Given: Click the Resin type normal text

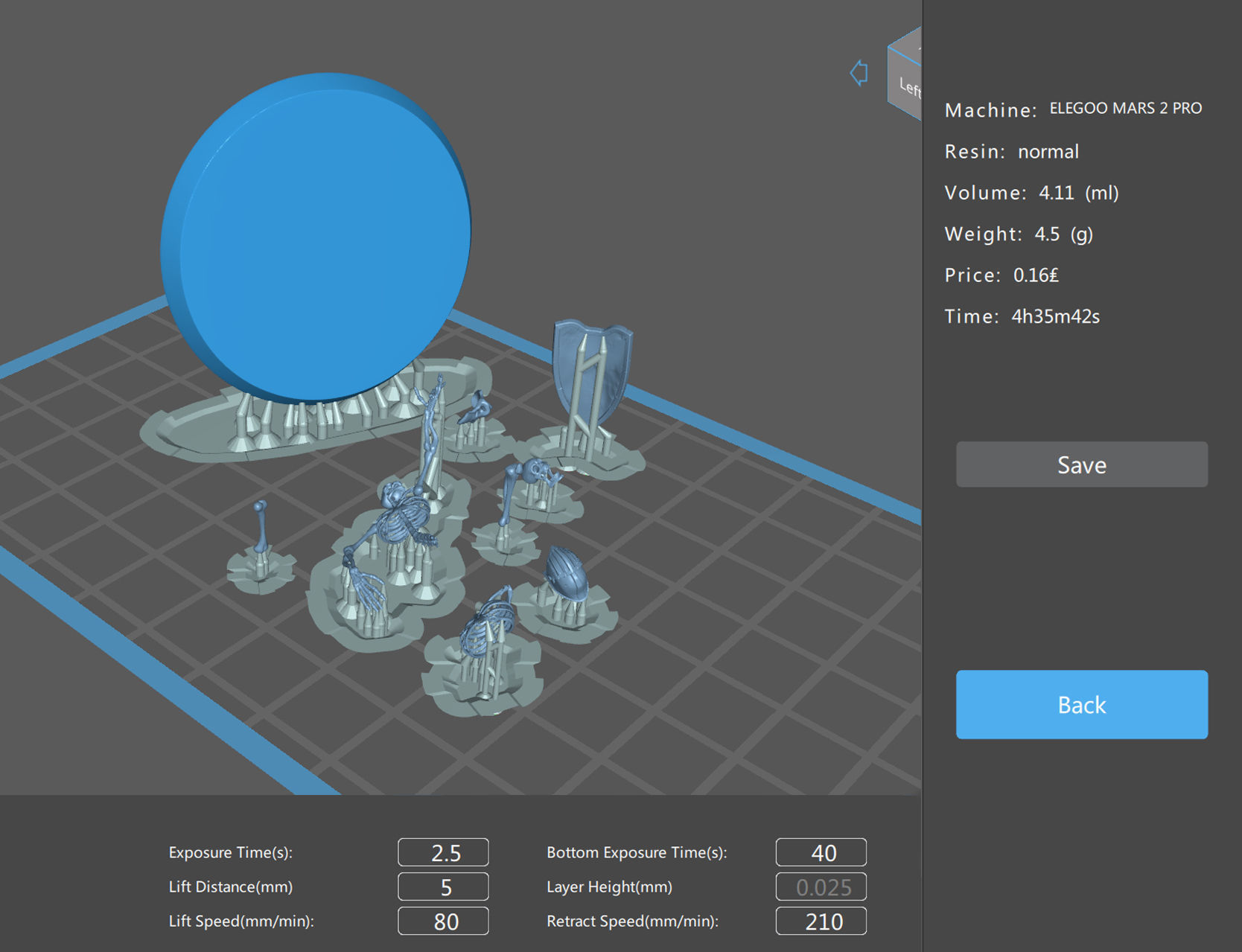Looking at the screenshot, I should tap(1048, 152).
